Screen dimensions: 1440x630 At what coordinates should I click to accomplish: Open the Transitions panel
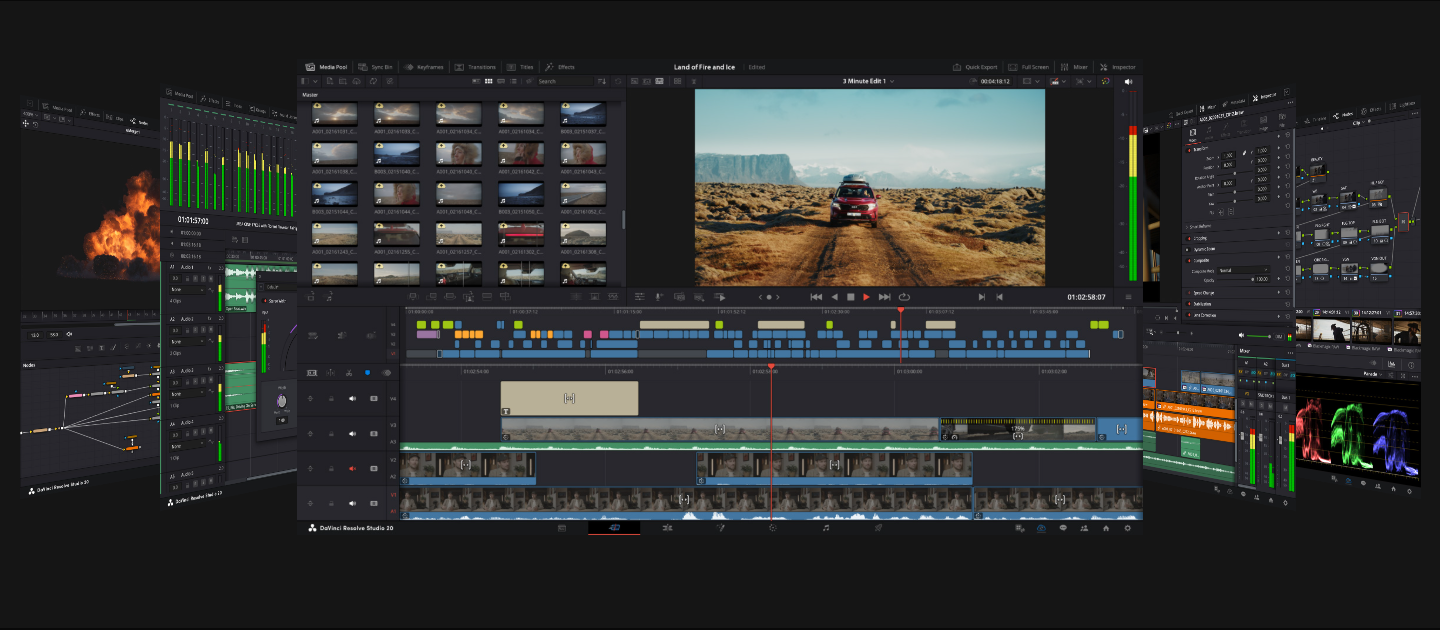click(475, 67)
